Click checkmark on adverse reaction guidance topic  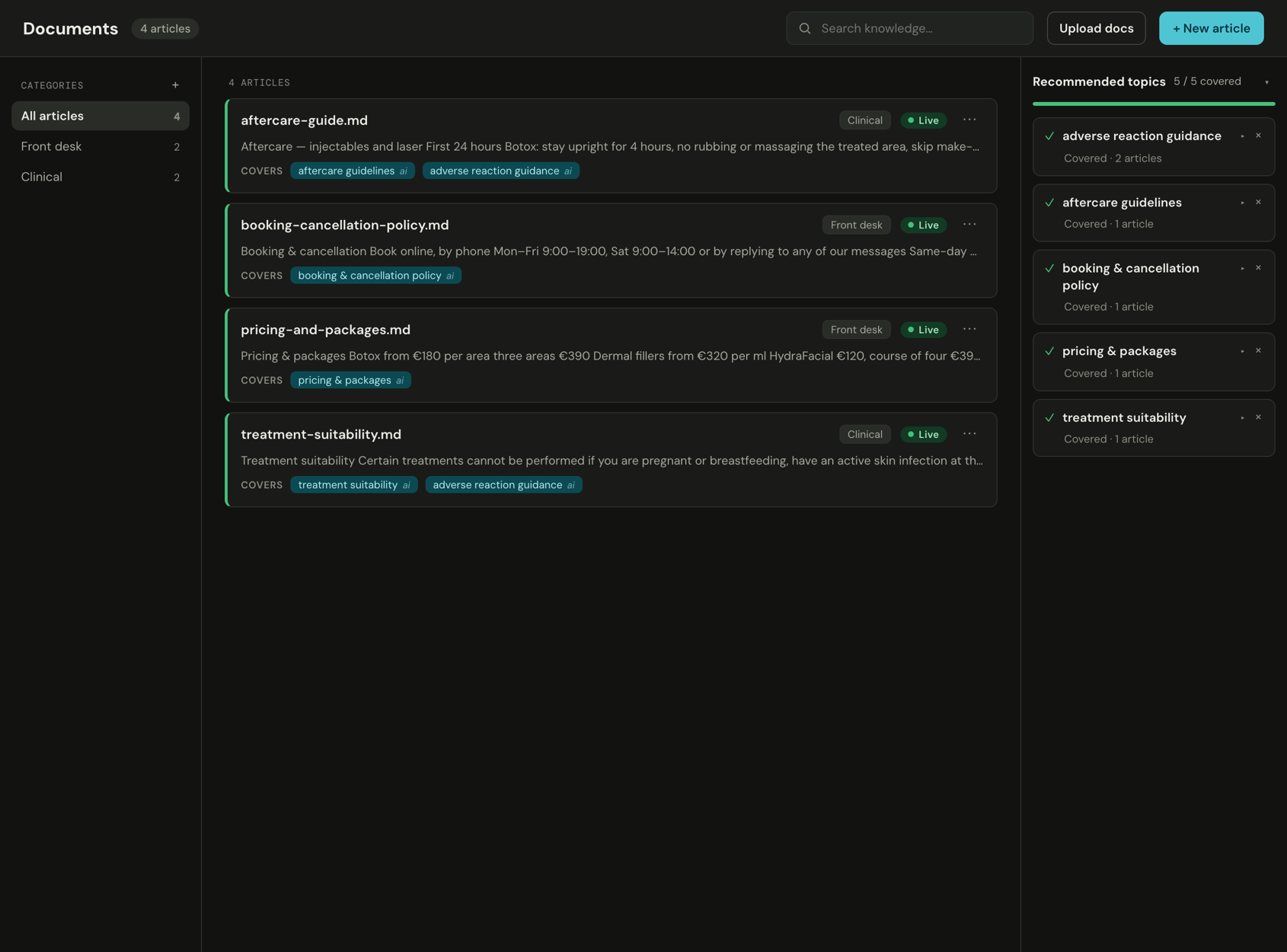click(x=1049, y=136)
